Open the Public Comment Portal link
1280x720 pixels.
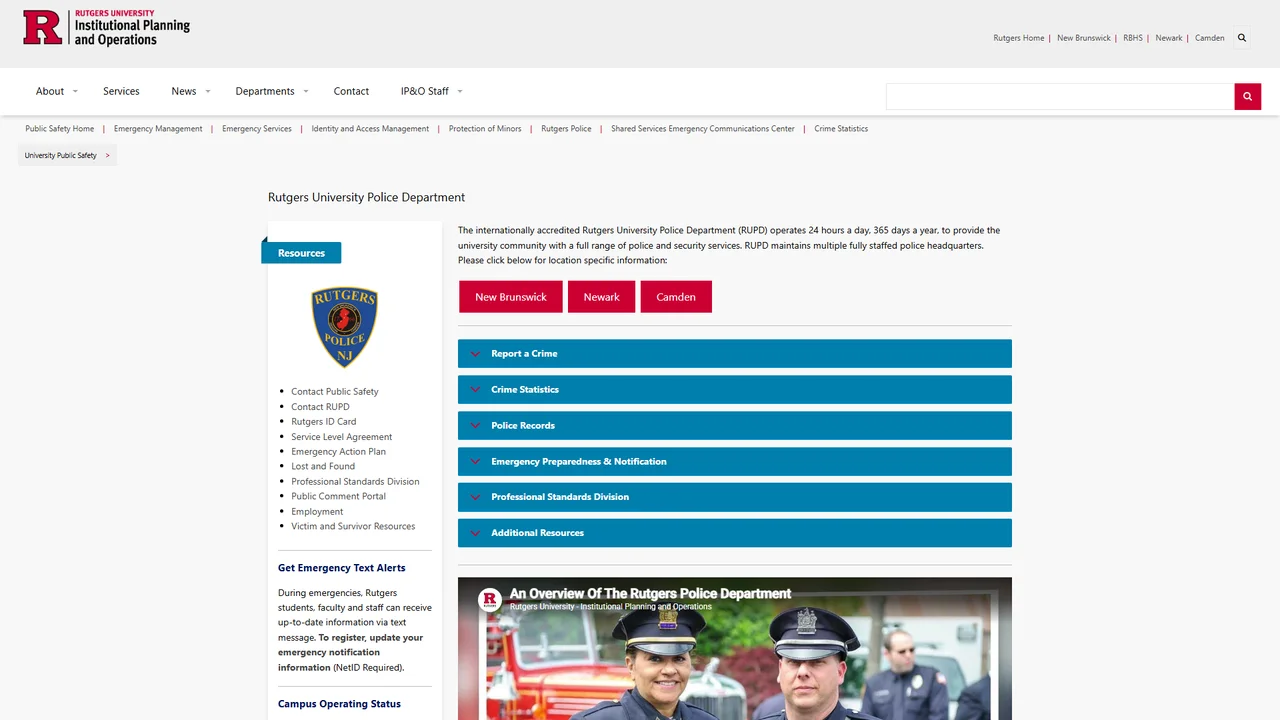pyautogui.click(x=338, y=496)
